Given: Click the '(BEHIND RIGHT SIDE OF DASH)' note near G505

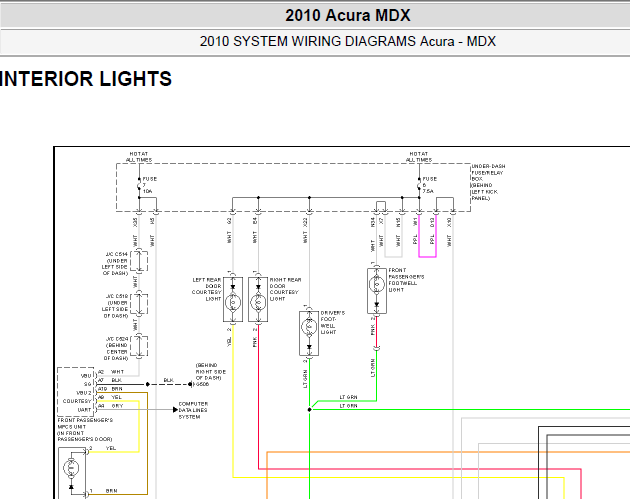Looking at the screenshot, I should click(x=211, y=372).
